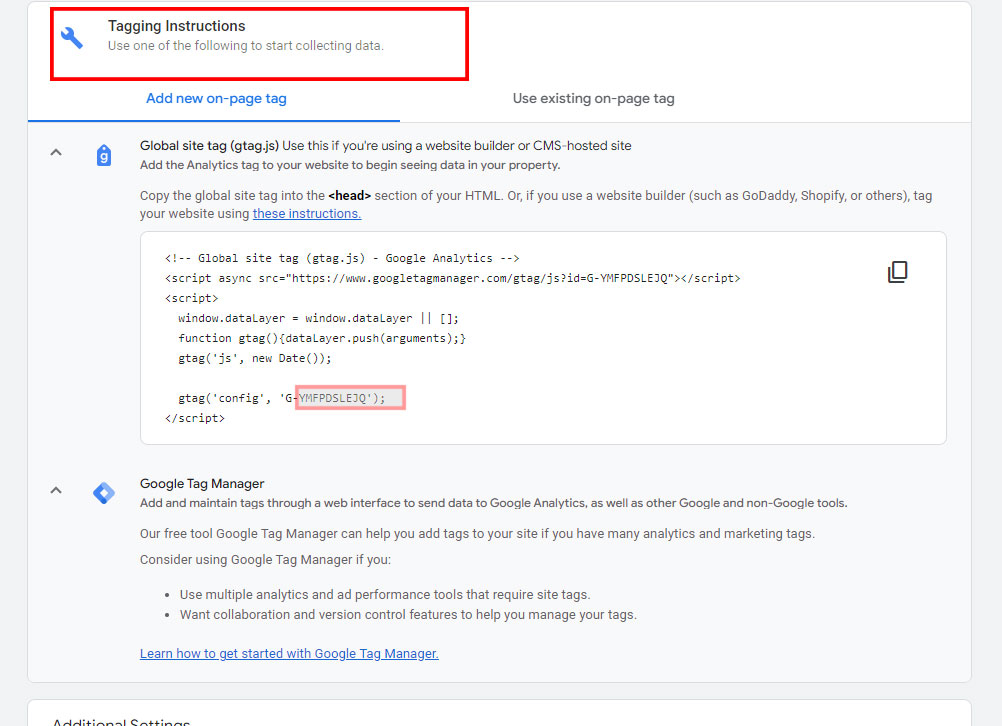Click the wrench icon beside Tagging Instructions
The image size is (1002, 726).
pyautogui.click(x=72, y=38)
